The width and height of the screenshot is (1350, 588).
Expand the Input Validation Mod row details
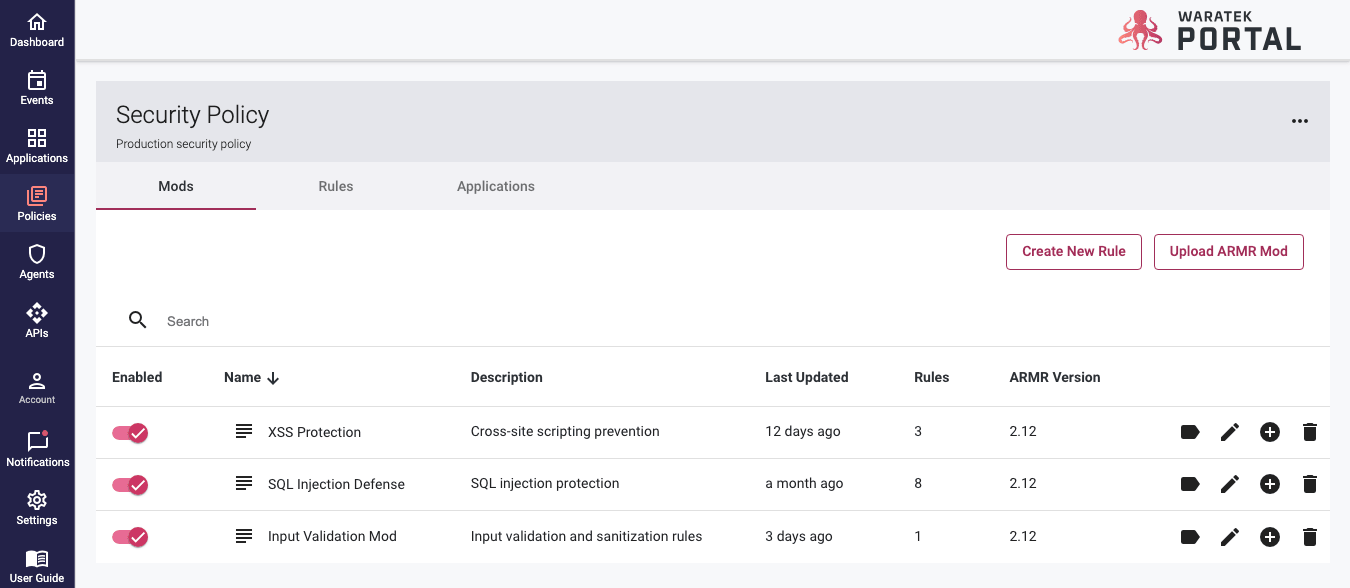[x=244, y=536]
